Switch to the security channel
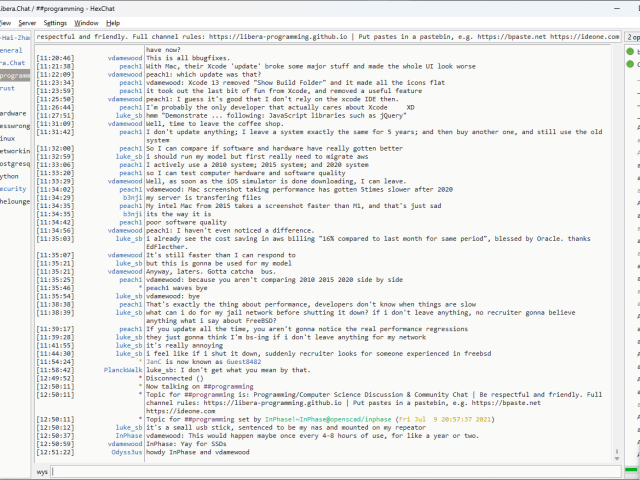Image resolution: width=640 pixels, height=480 pixels. coord(13,188)
